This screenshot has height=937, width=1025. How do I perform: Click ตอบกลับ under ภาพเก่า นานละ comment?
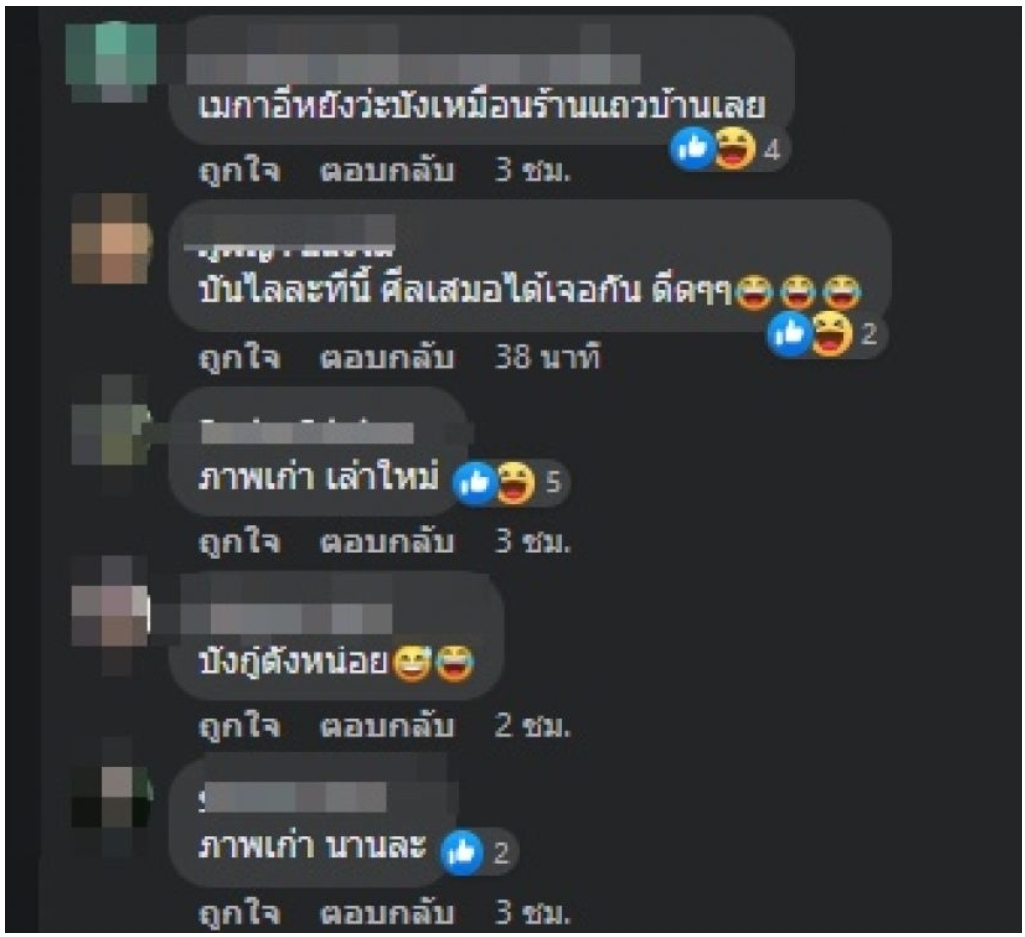pos(387,913)
